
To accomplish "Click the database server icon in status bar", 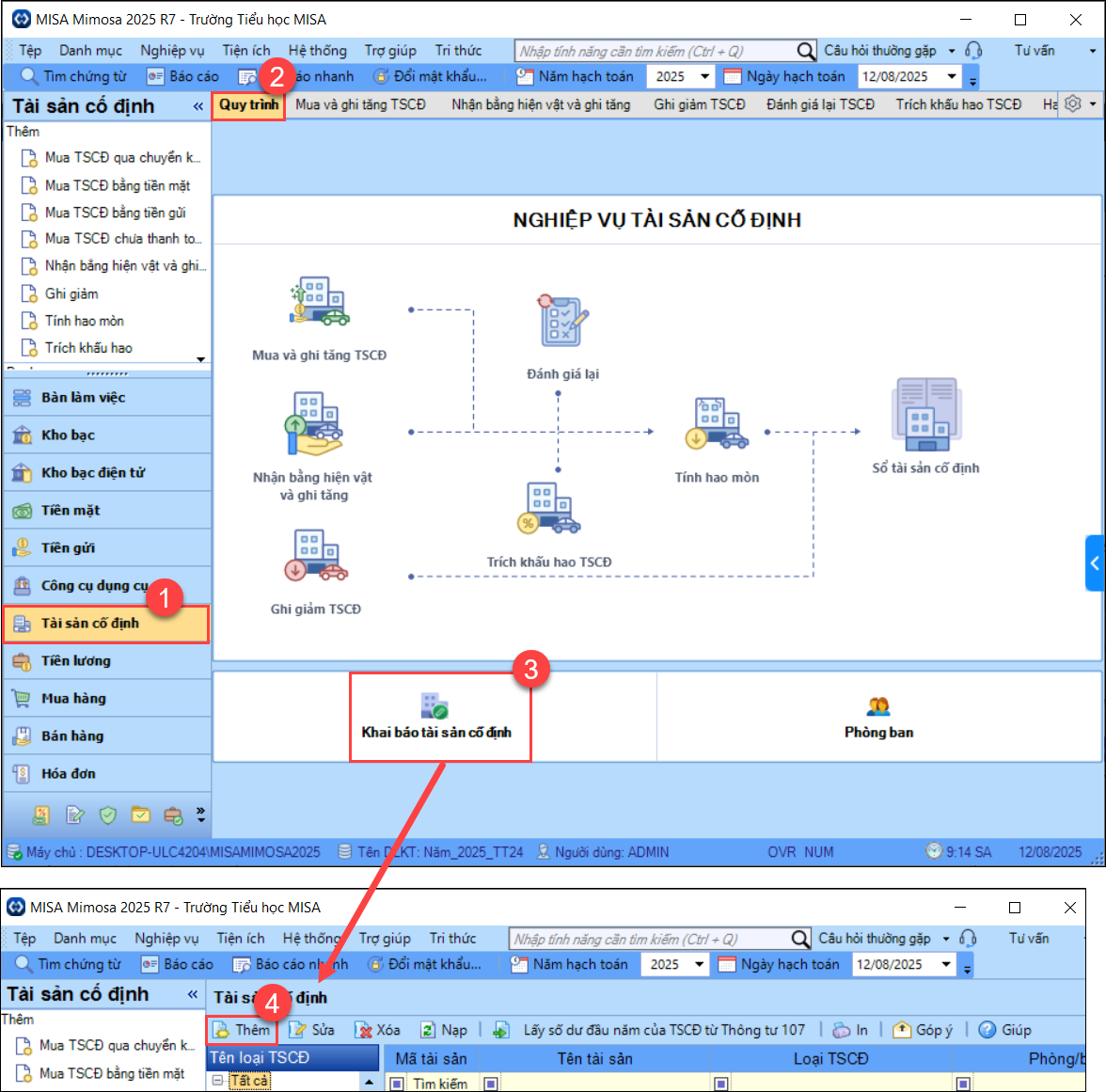I will pyautogui.click(x=344, y=851).
